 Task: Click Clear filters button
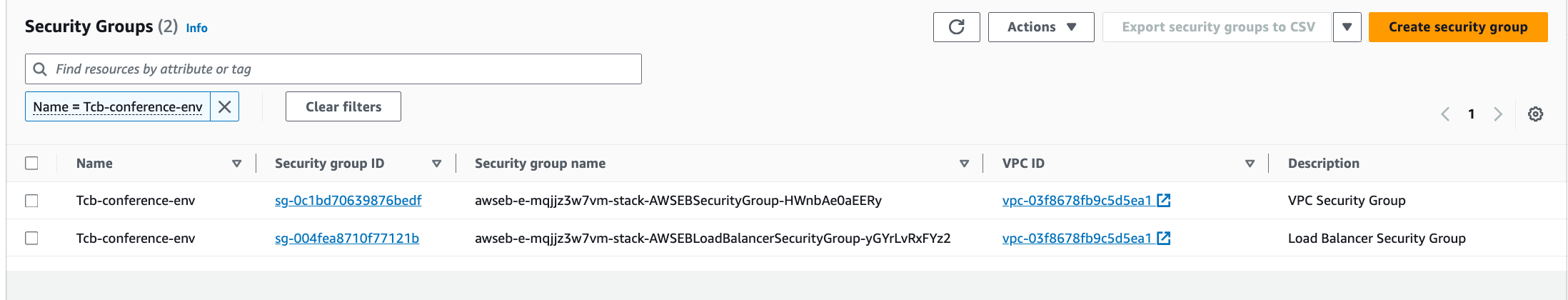(x=343, y=106)
